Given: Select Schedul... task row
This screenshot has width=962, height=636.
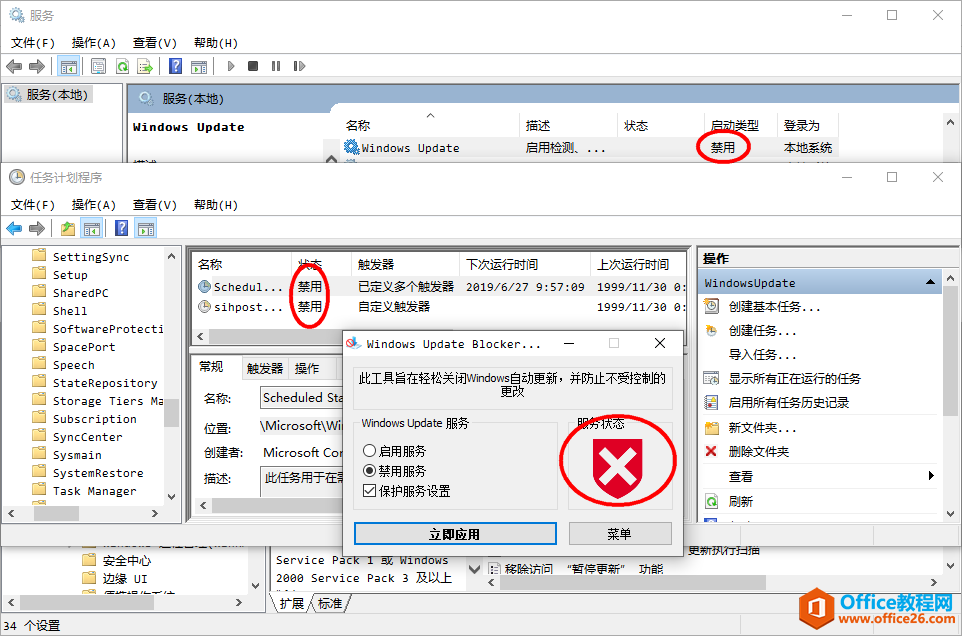Looking at the screenshot, I should (439, 286).
